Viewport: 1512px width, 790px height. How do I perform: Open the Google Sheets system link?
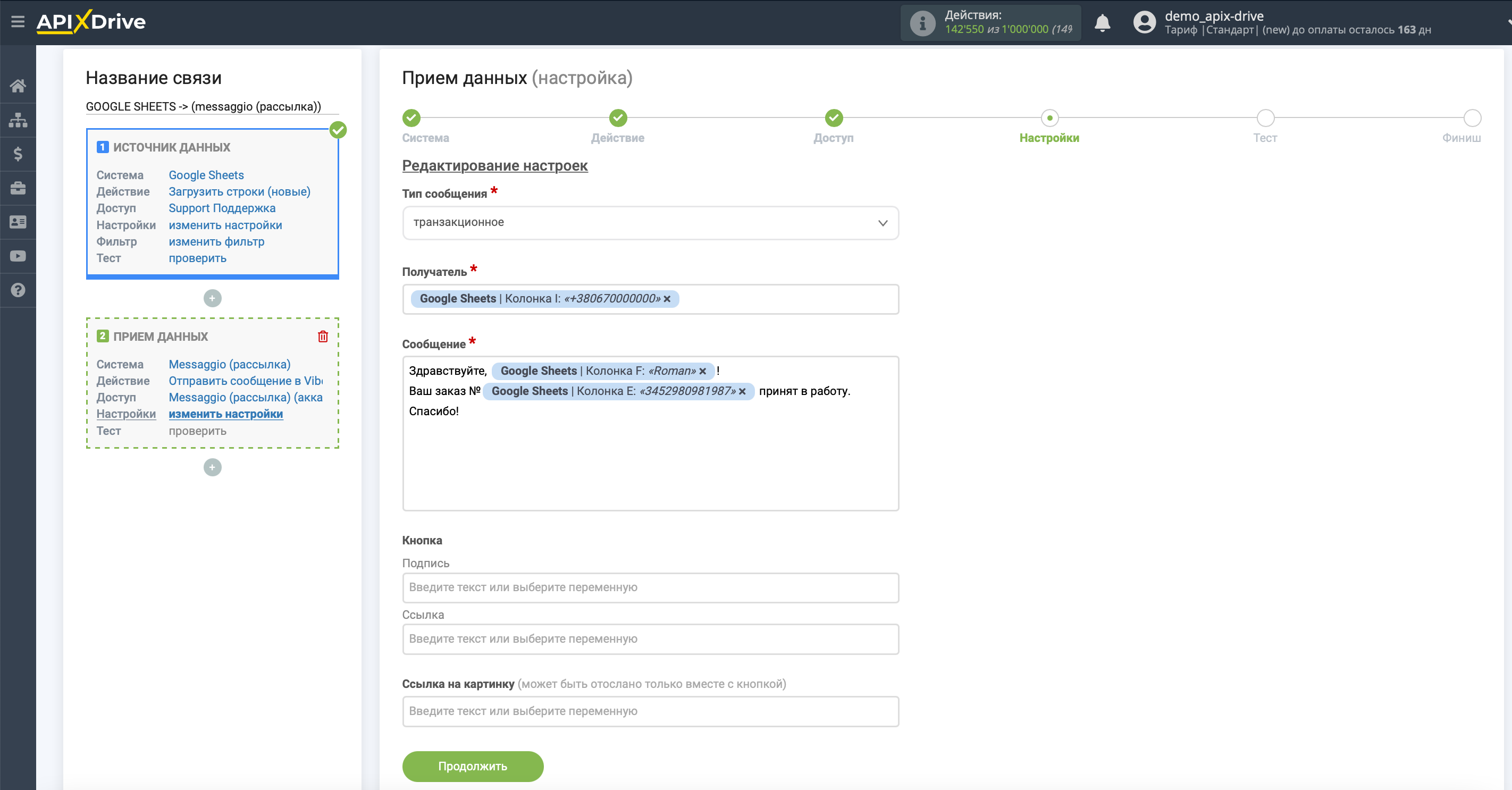[206, 175]
